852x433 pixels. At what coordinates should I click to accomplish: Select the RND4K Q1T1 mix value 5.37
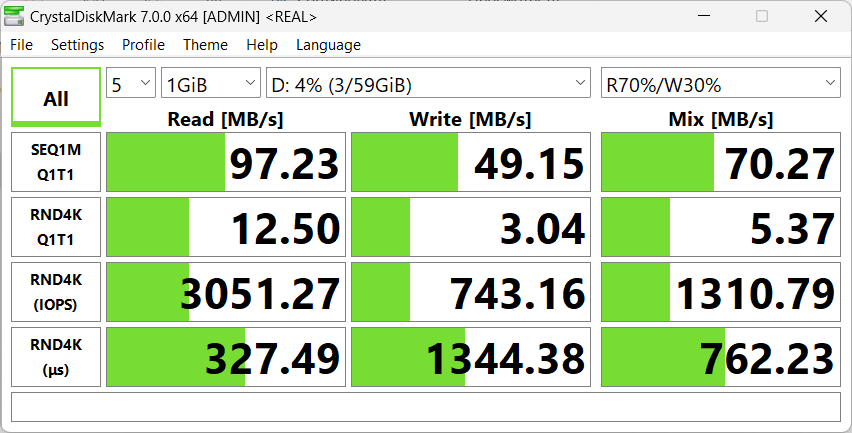(x=721, y=227)
